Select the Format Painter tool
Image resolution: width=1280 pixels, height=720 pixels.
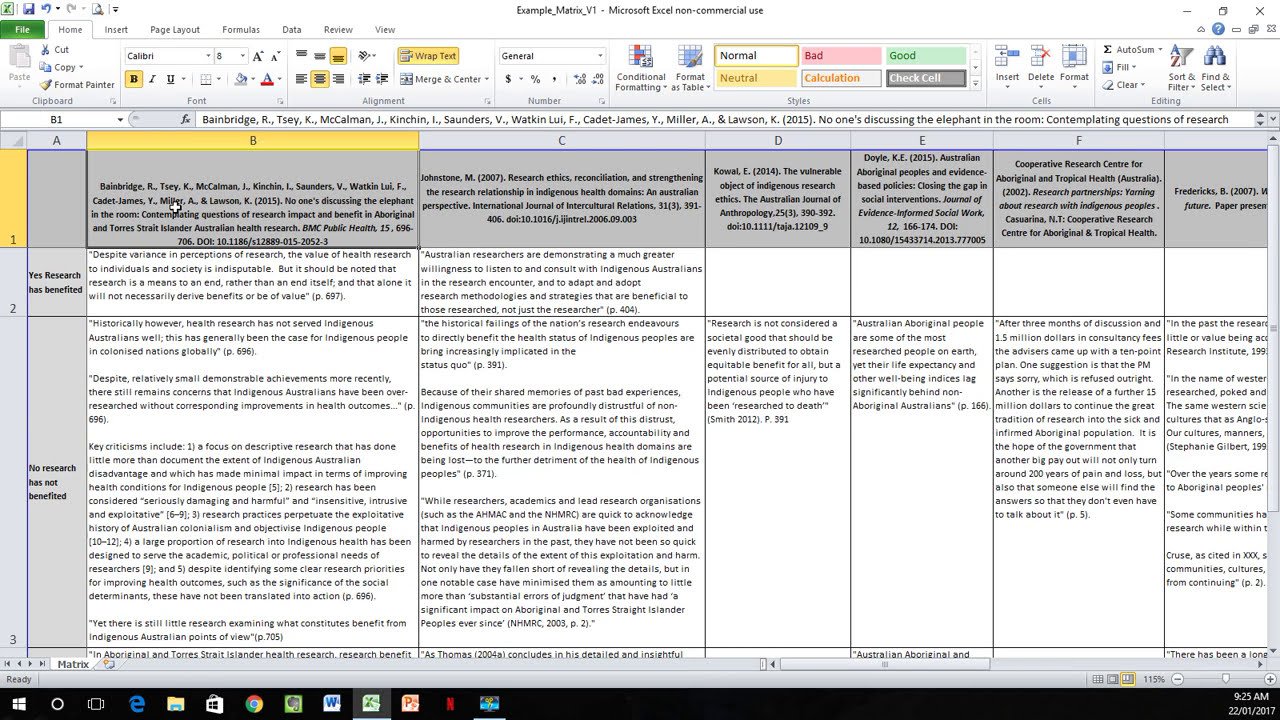click(78, 85)
